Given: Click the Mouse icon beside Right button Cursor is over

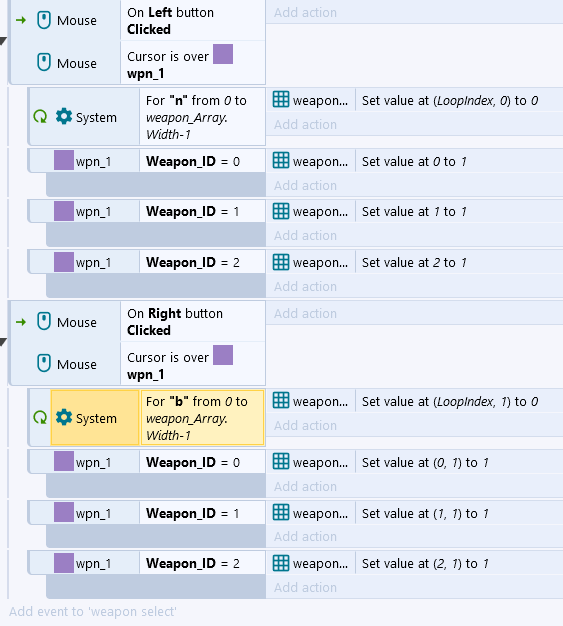Looking at the screenshot, I should (x=44, y=363).
